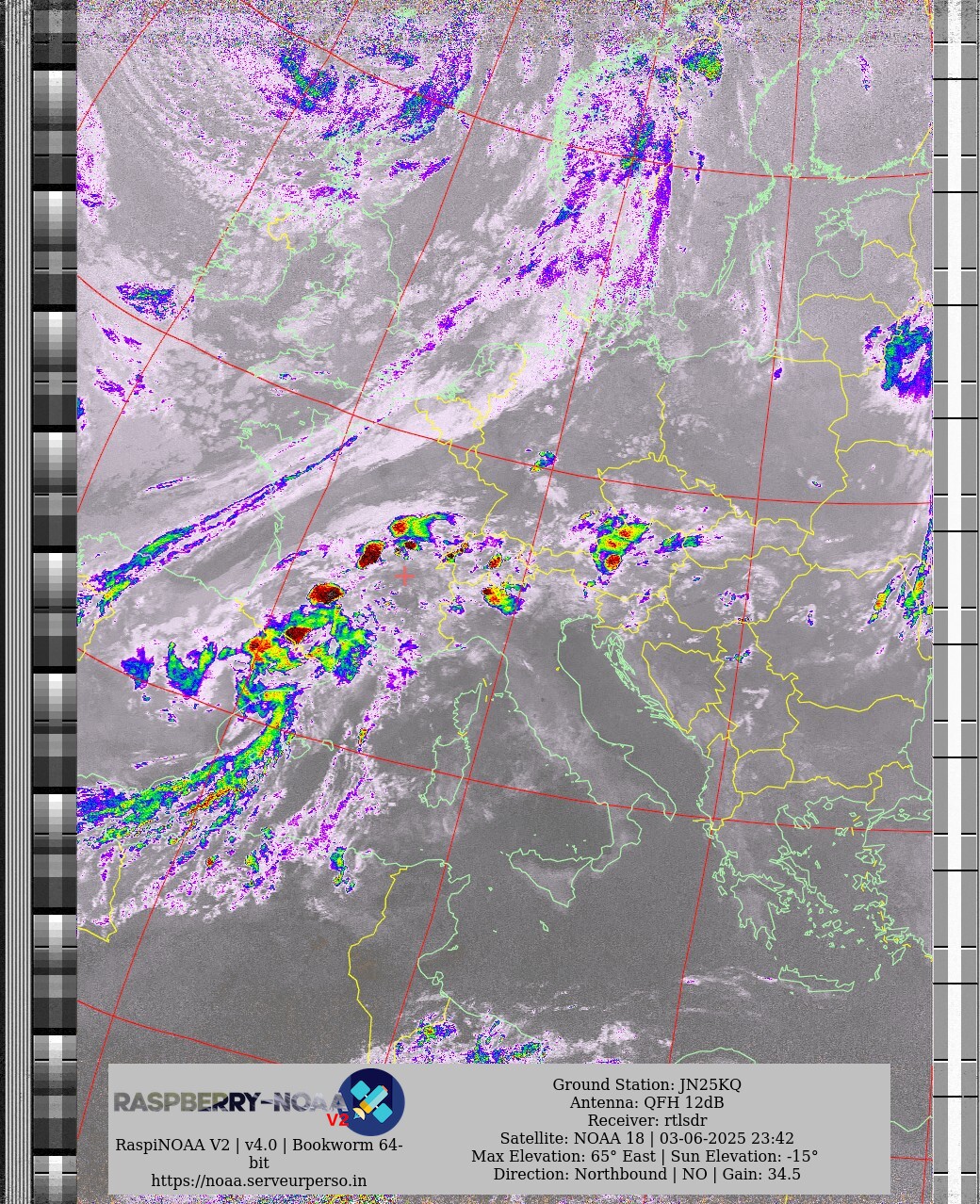Screen dimensions: 980x1204
Task: Click the round satellite icon in logo
Action: tap(371, 1102)
